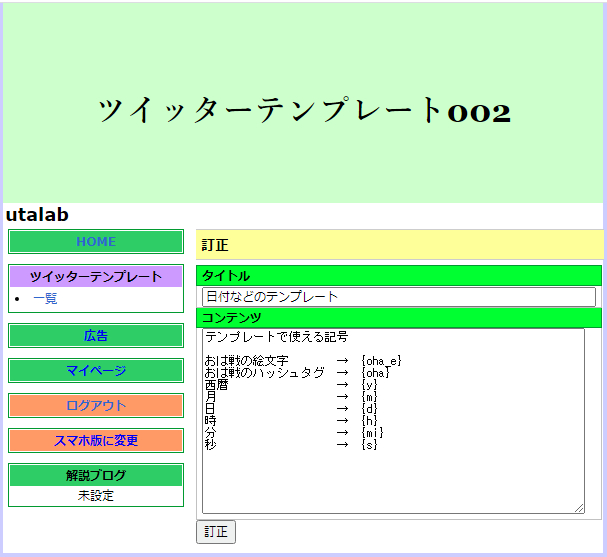
Task: Focus the タイトル input field
Action: (399, 297)
